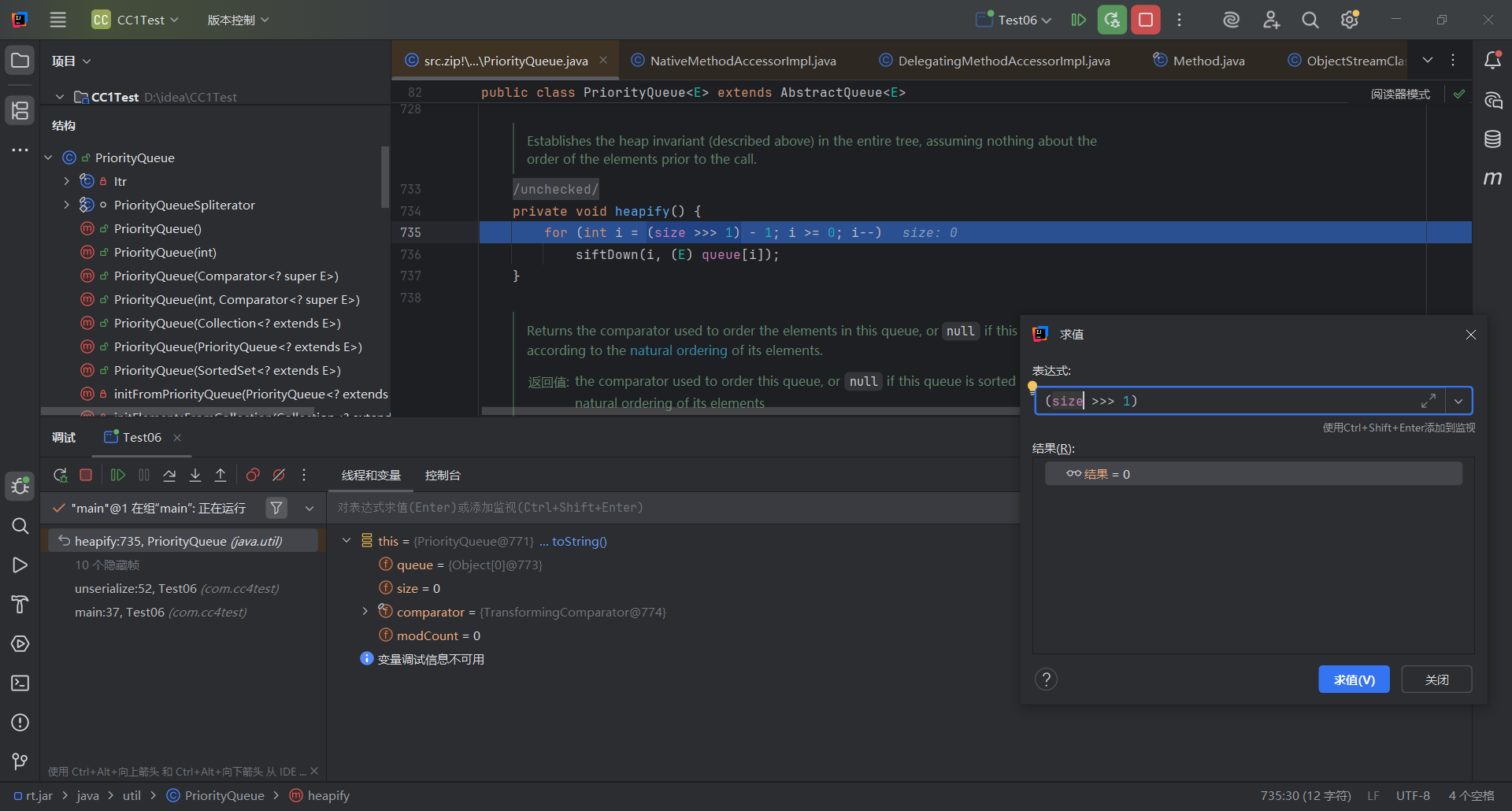Resume program from top toolbar
The image size is (1512, 811).
click(1079, 20)
